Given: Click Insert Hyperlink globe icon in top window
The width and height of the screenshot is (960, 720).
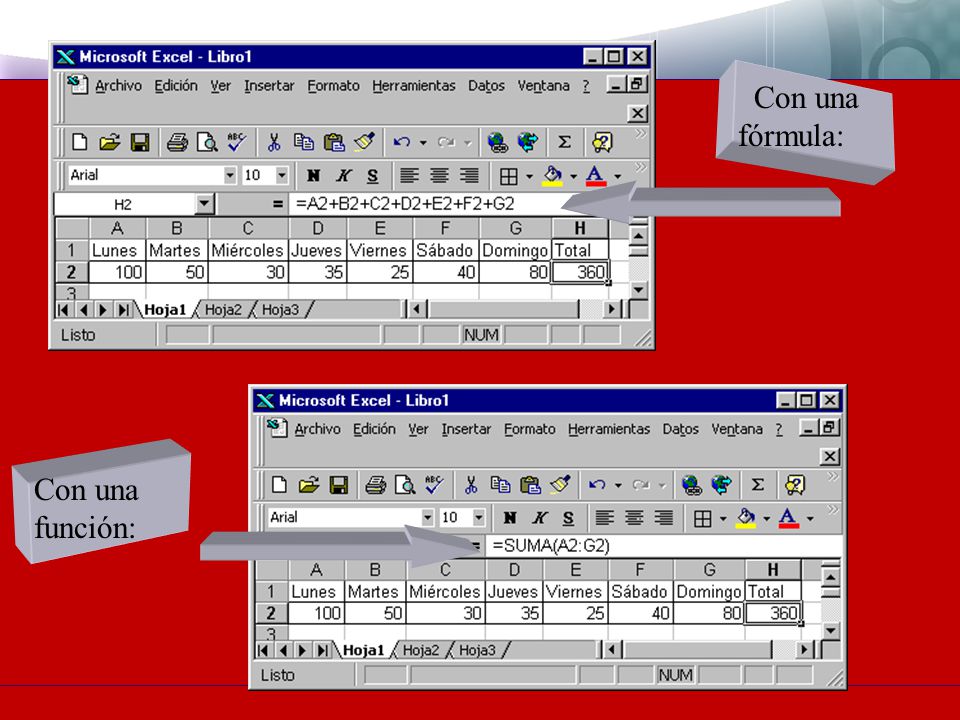Looking at the screenshot, I should tap(498, 143).
